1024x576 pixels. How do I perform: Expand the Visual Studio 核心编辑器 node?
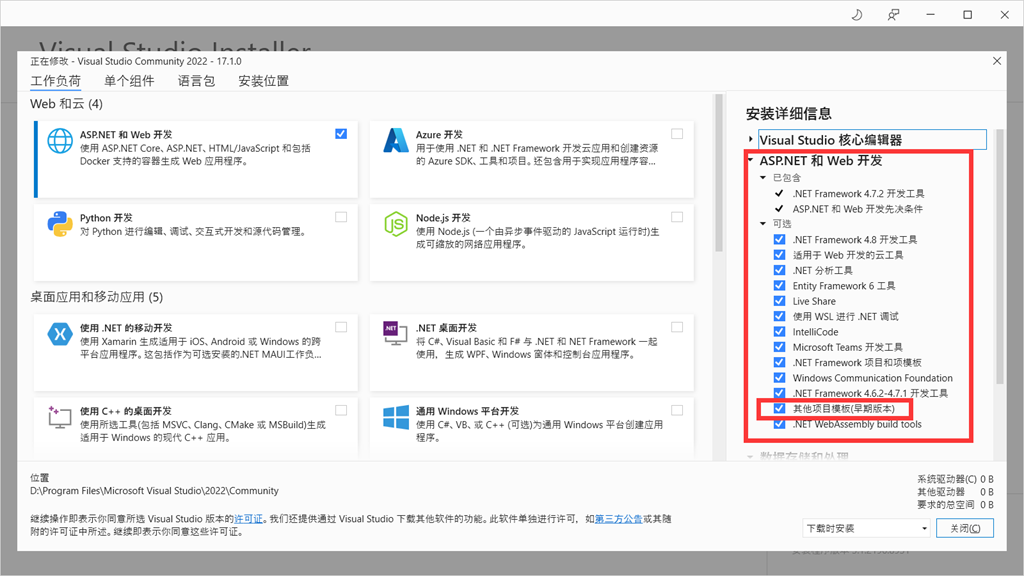point(751,140)
